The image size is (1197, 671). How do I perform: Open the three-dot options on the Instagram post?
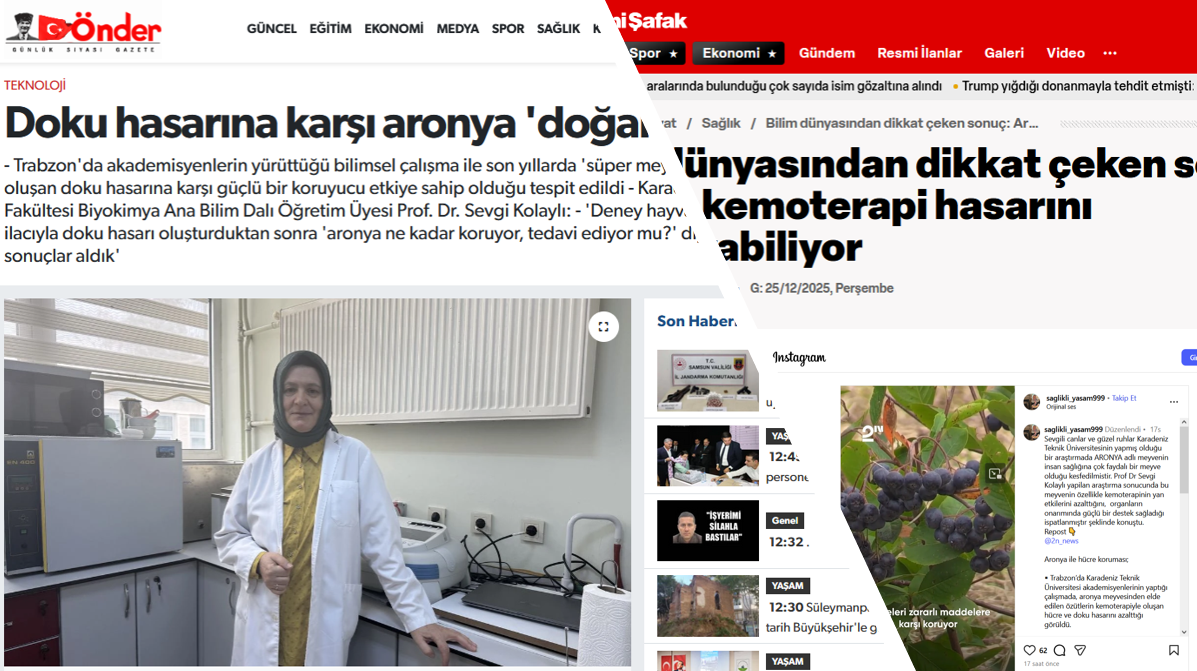(1174, 402)
